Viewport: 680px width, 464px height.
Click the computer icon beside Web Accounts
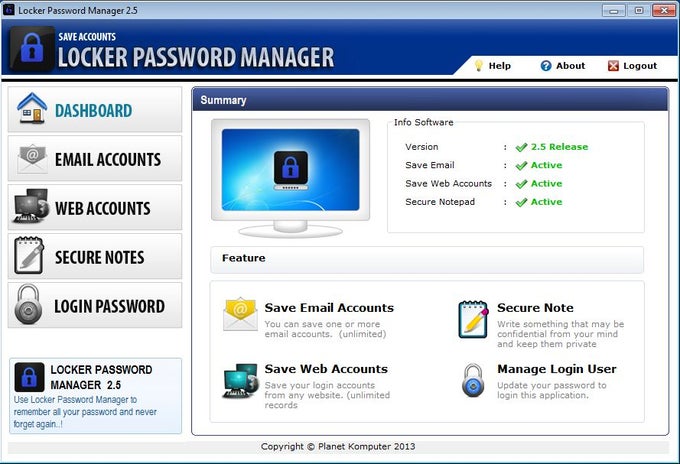[x=31, y=206]
